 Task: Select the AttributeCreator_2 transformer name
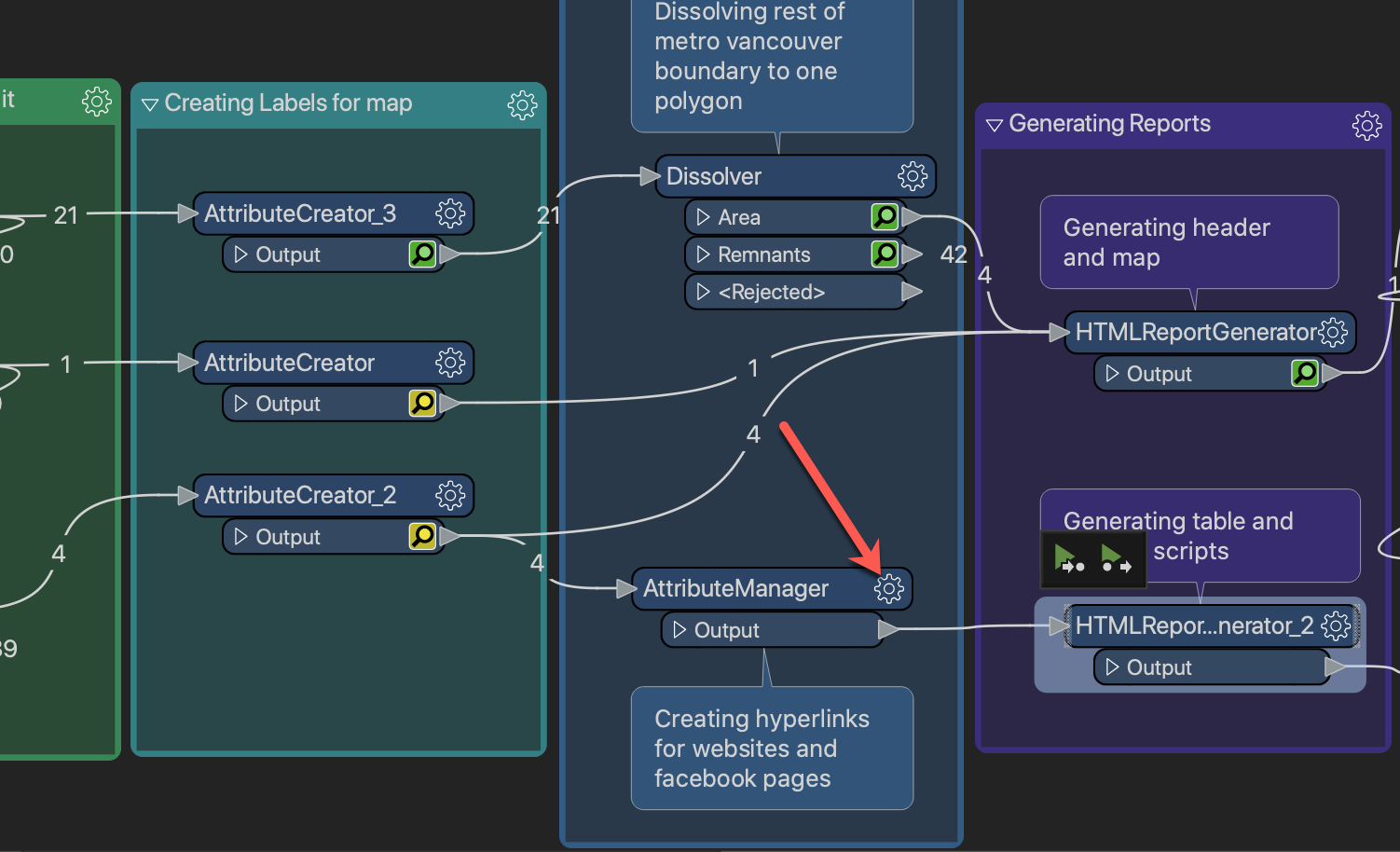(300, 495)
